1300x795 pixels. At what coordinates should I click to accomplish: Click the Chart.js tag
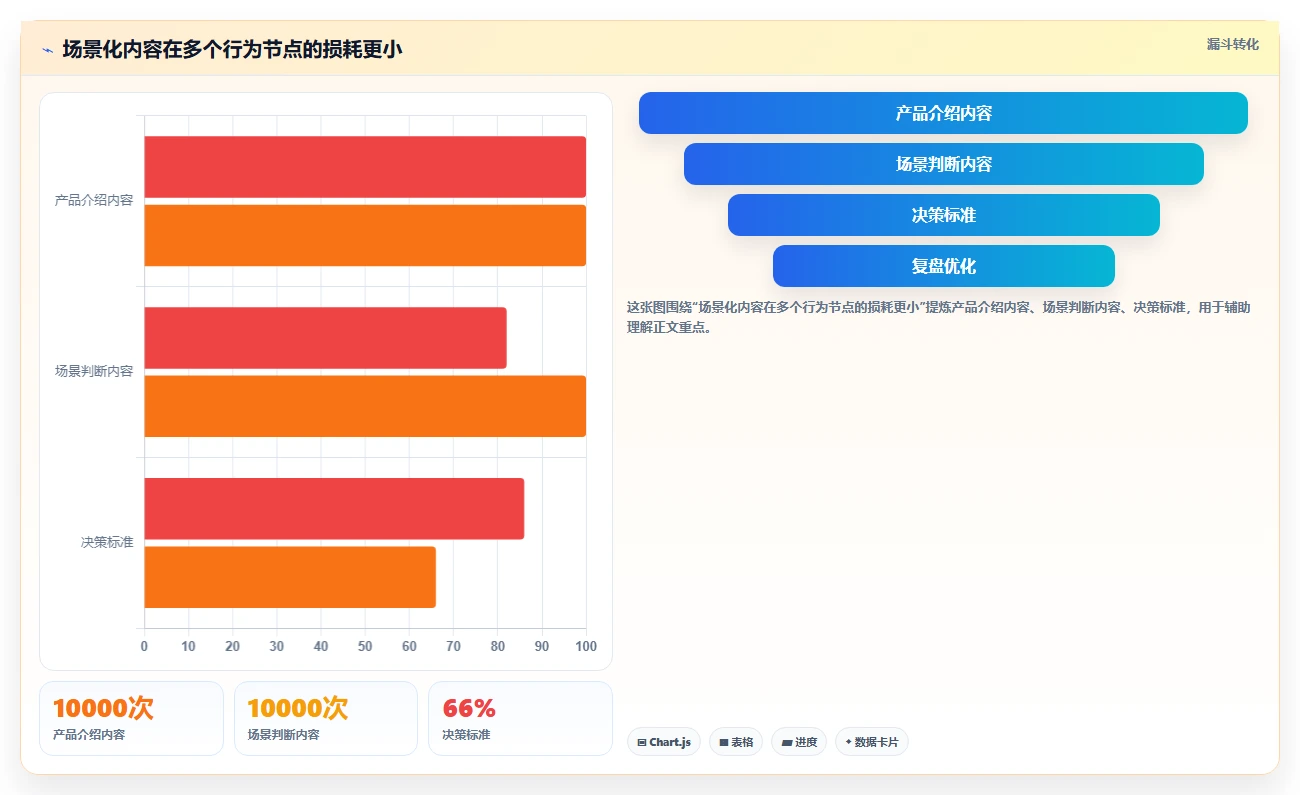pyautogui.click(x=663, y=742)
